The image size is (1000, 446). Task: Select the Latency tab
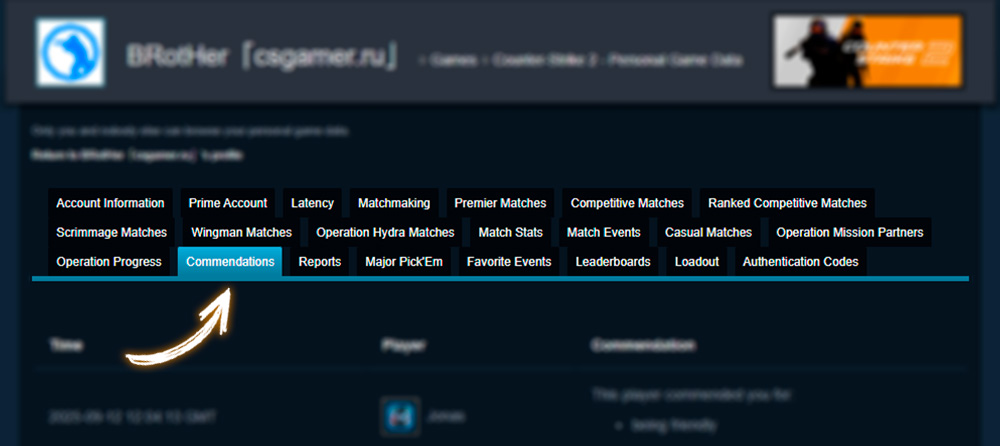click(x=312, y=203)
